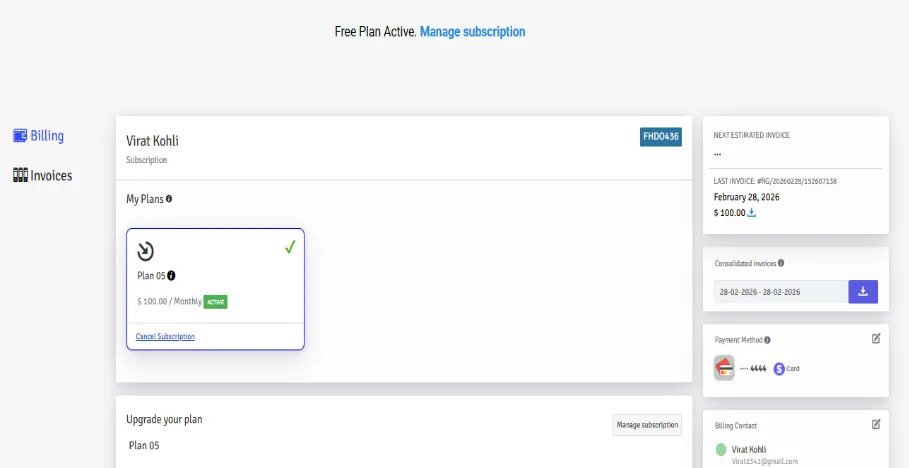Viewport: 909px width, 468px height.
Task: Click the Upgrade your plan heading
Action: pos(164,419)
